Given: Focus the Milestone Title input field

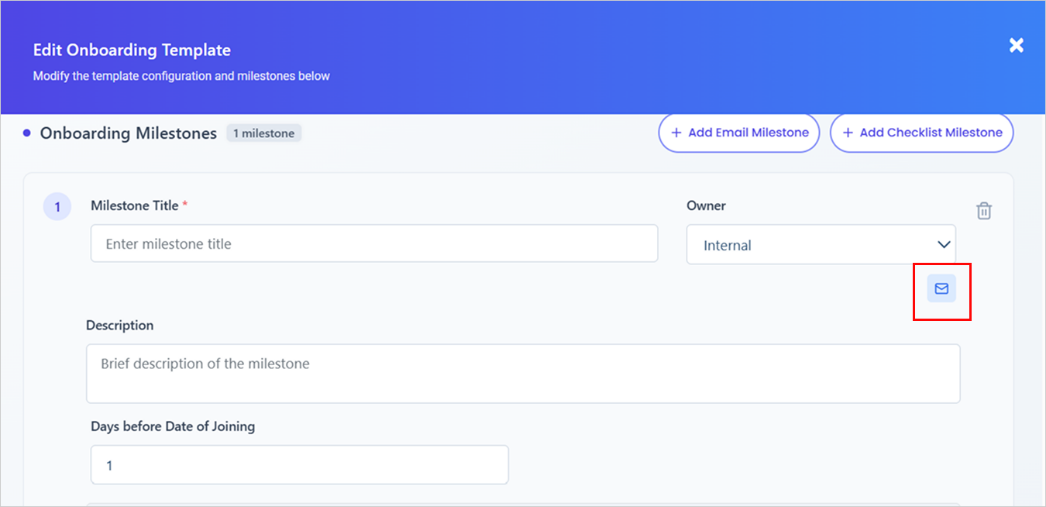Looking at the screenshot, I should pos(374,243).
